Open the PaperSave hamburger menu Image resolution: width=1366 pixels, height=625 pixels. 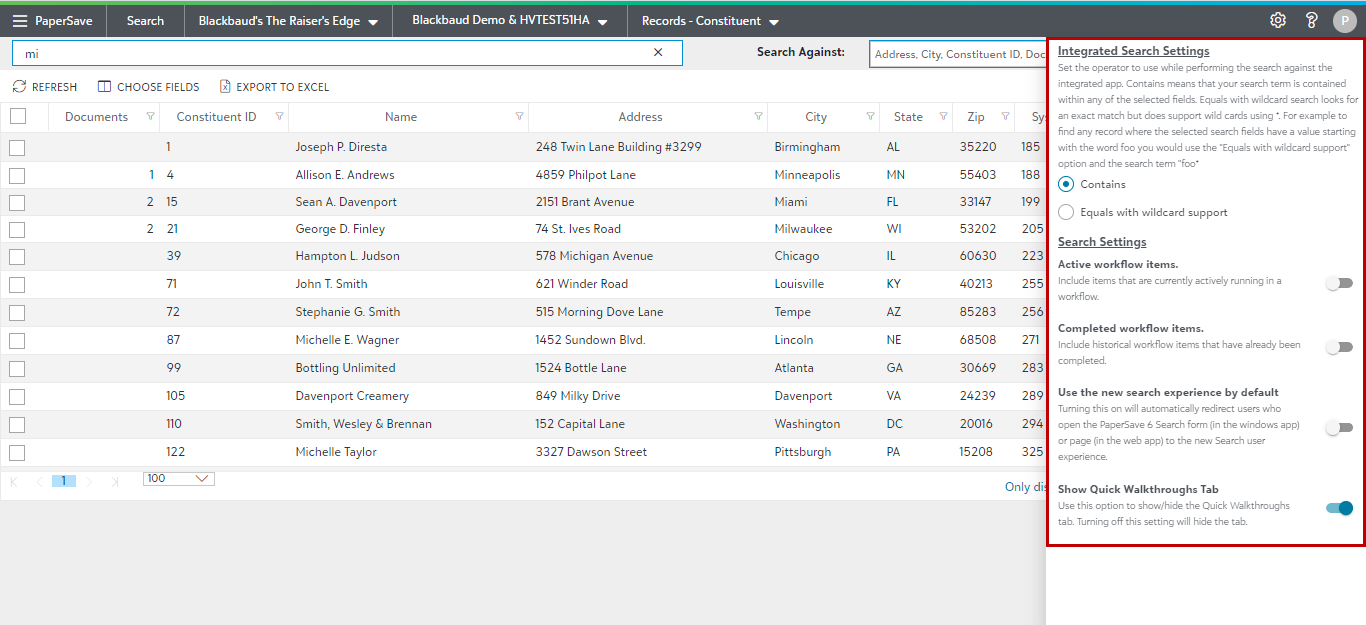click(x=20, y=21)
